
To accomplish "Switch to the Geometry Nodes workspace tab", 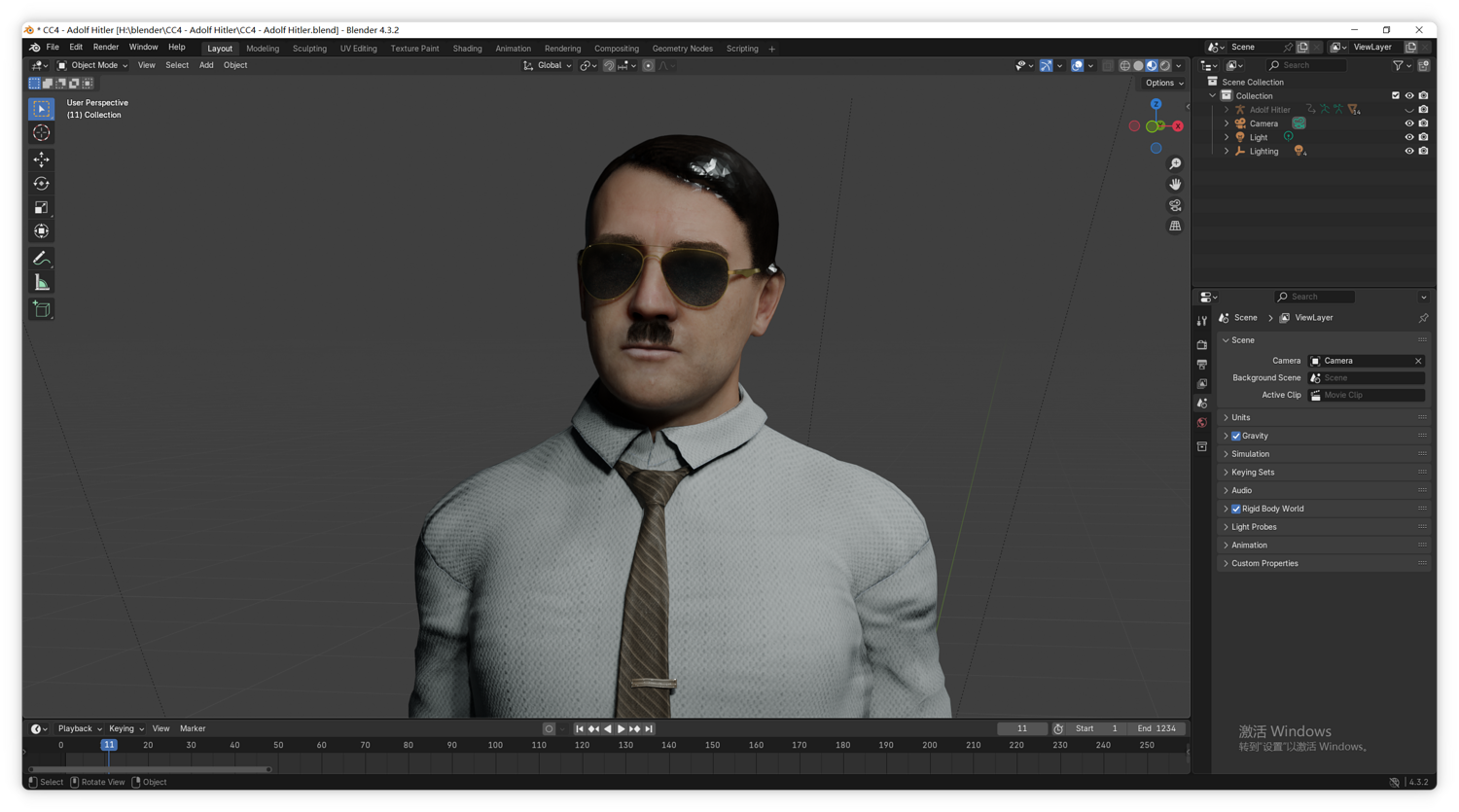I will tap(682, 49).
